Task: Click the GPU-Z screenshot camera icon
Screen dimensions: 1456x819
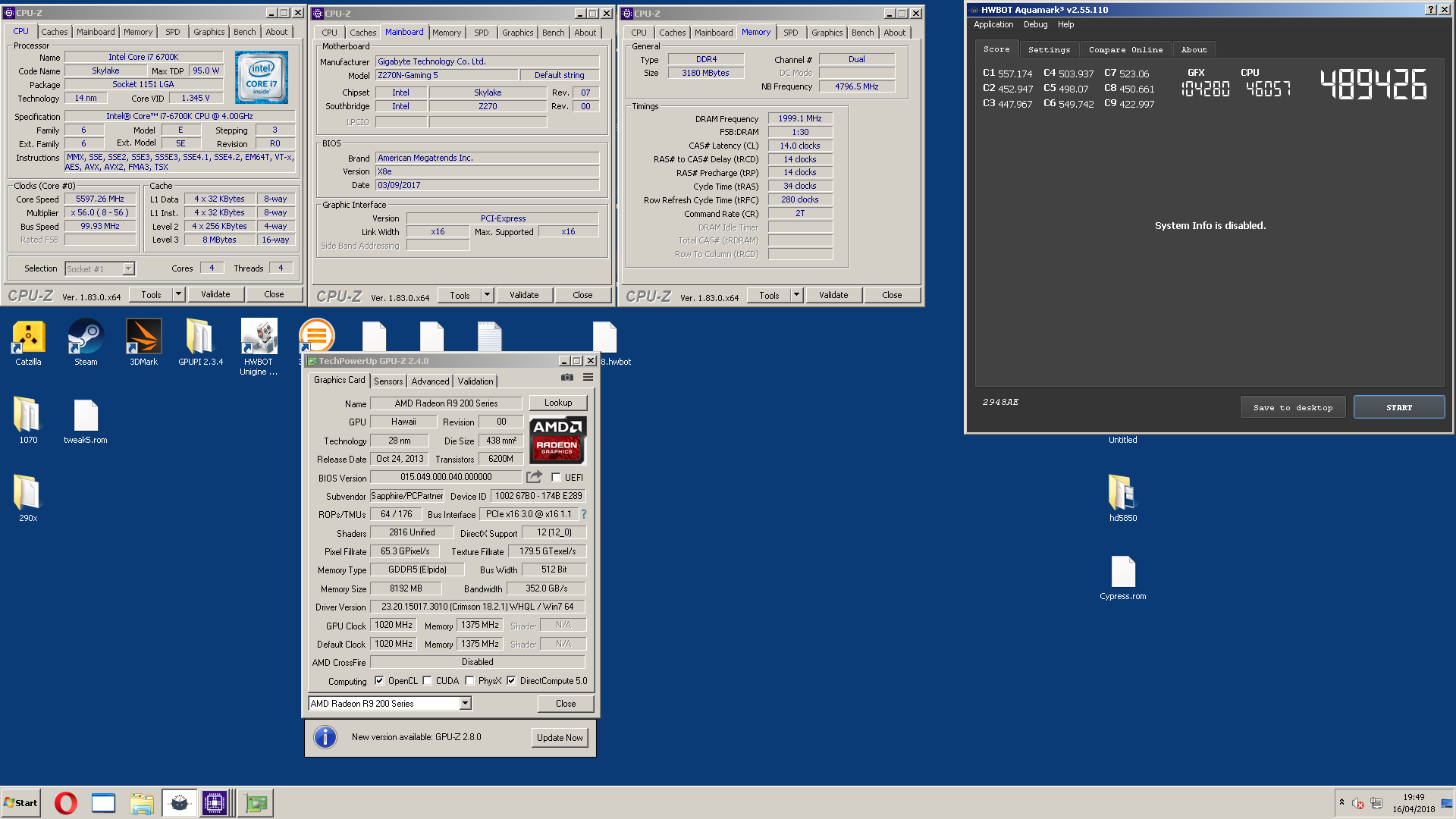Action: (567, 377)
